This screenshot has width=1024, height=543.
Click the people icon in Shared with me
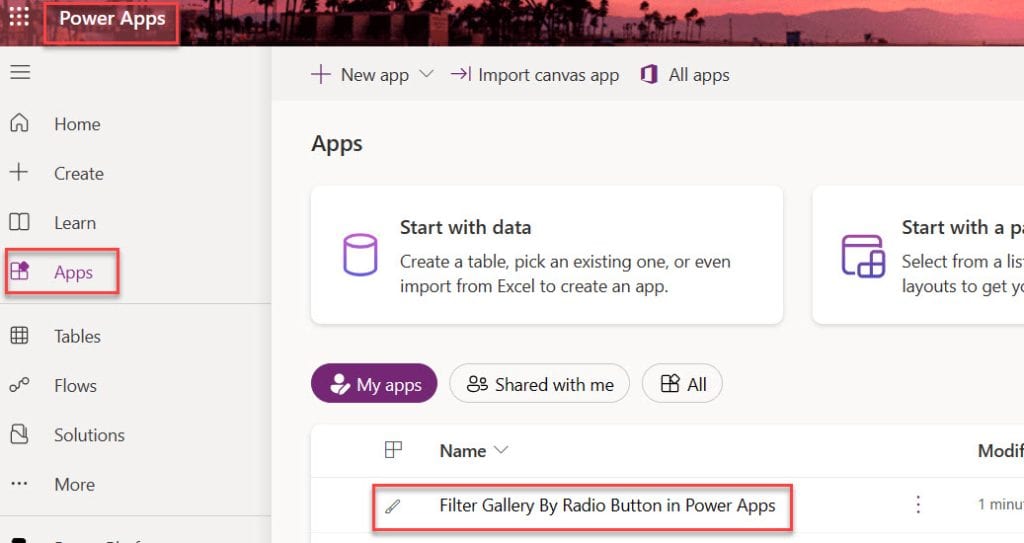coord(477,384)
